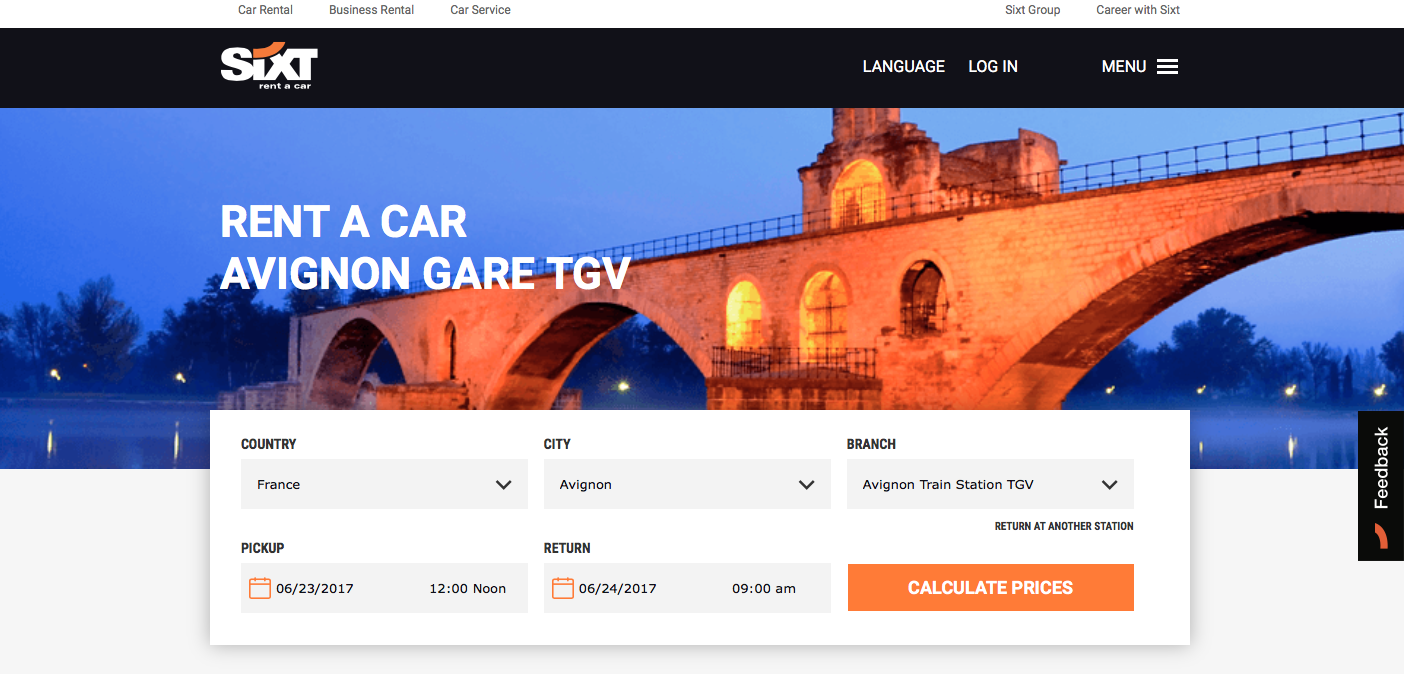
Task: Select Return at Another Station link
Action: click(1064, 526)
